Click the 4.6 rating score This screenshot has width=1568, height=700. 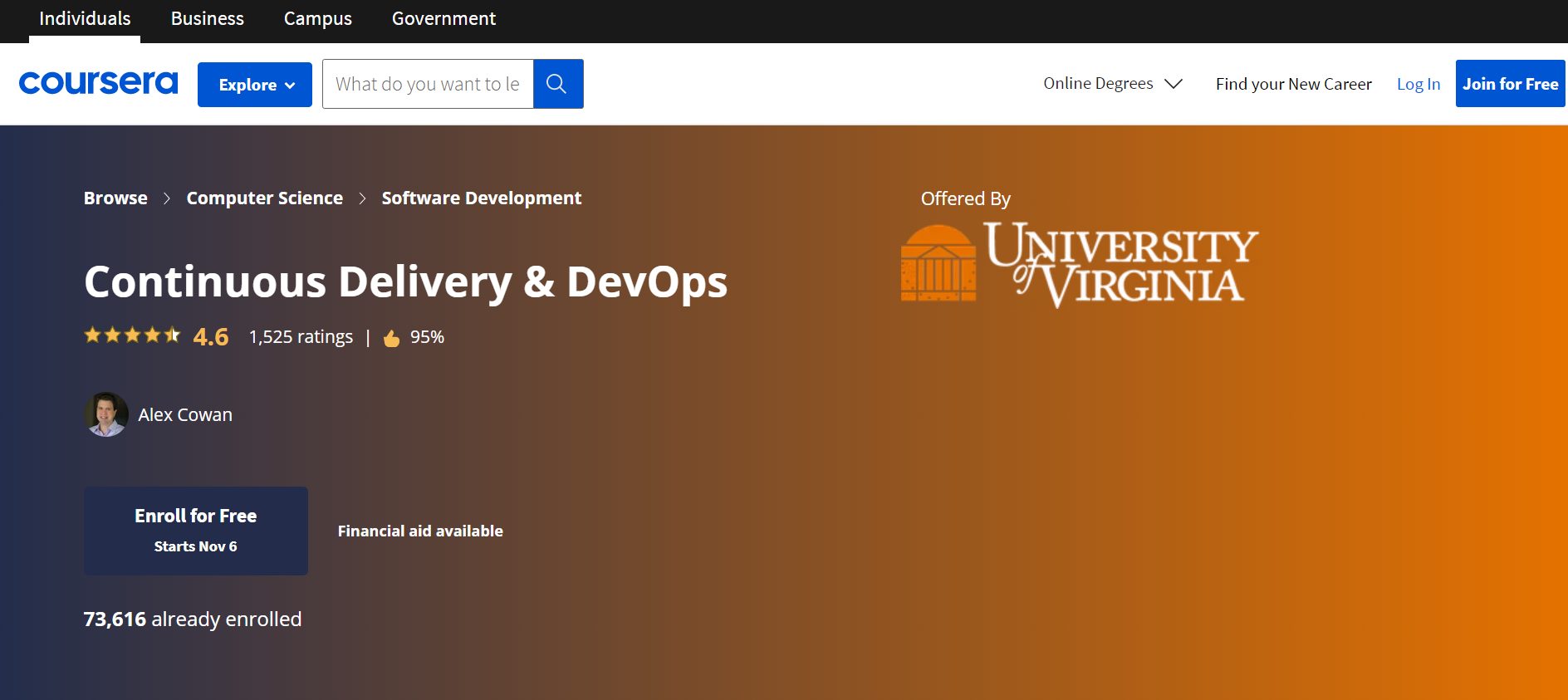(211, 336)
